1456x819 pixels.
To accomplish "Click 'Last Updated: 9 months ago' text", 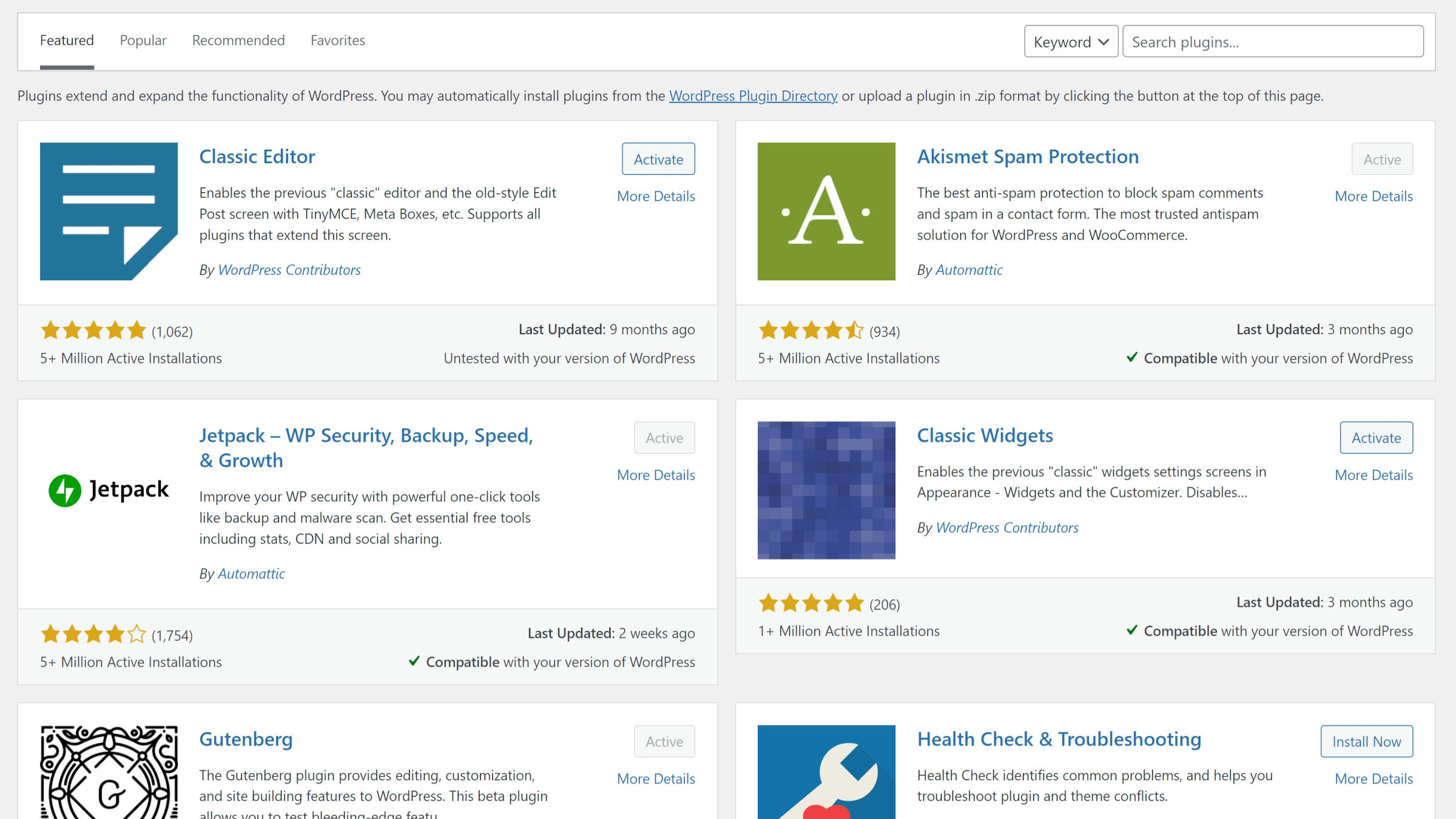I will tap(607, 329).
